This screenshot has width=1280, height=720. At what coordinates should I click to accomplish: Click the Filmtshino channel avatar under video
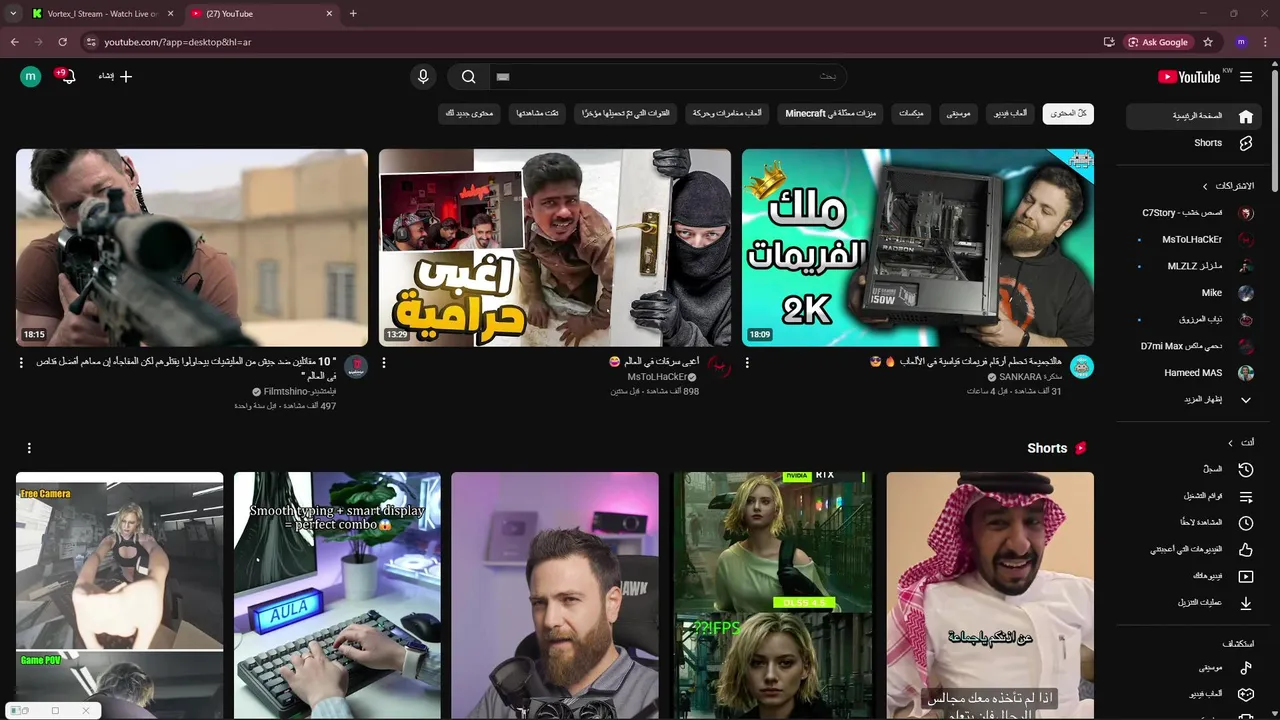pos(356,367)
